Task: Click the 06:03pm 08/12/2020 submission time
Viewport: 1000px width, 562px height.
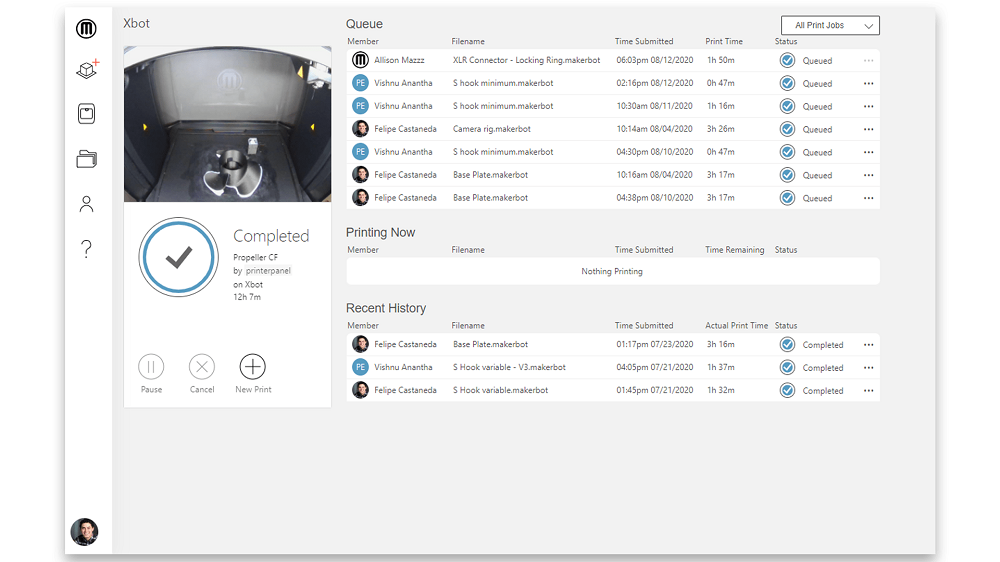Action: pos(654,60)
